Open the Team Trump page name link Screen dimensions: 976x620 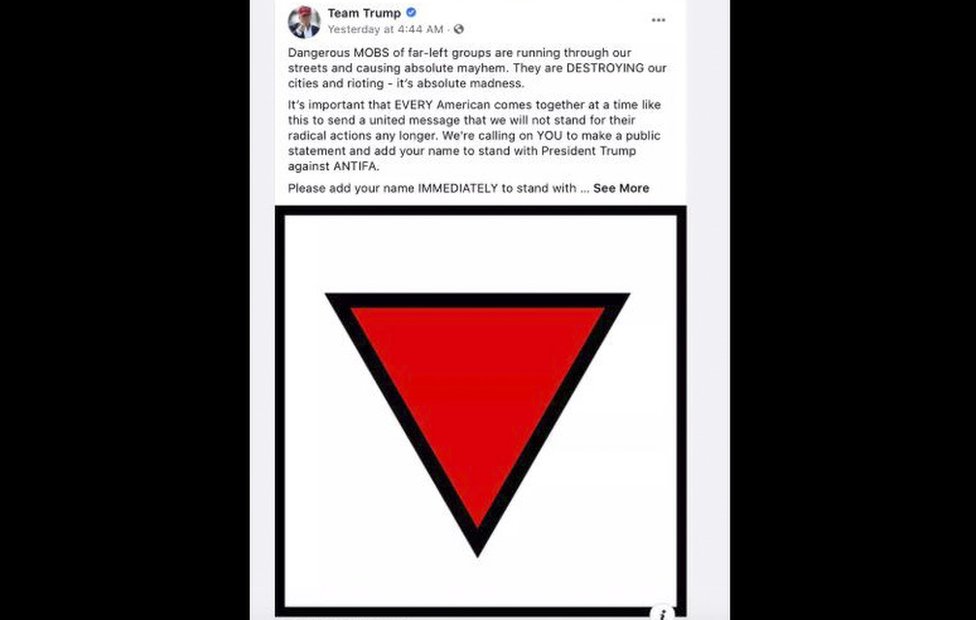coord(364,13)
